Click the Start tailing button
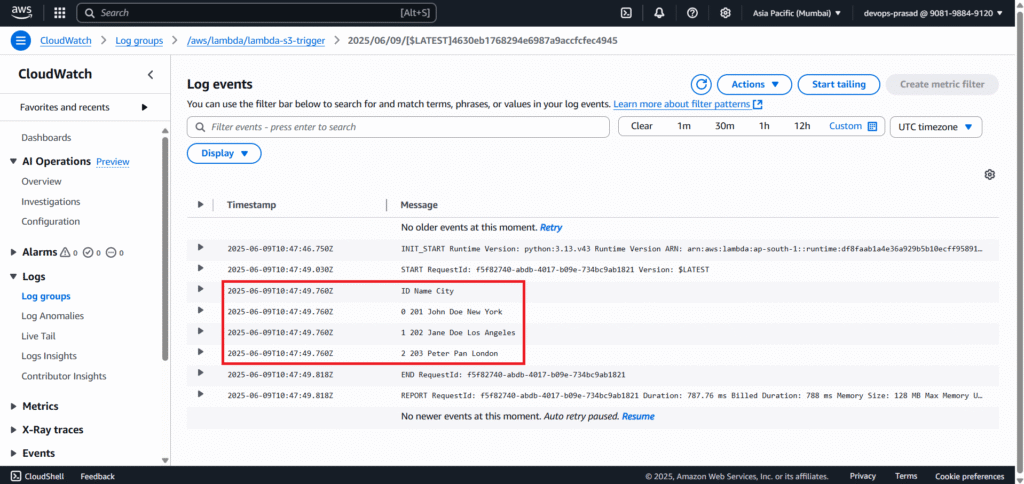The image size is (1024, 484). pos(839,84)
